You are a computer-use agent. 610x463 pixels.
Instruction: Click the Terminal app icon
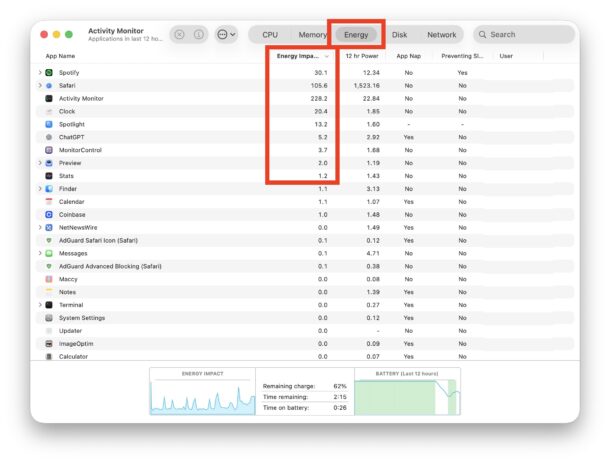tap(49, 305)
